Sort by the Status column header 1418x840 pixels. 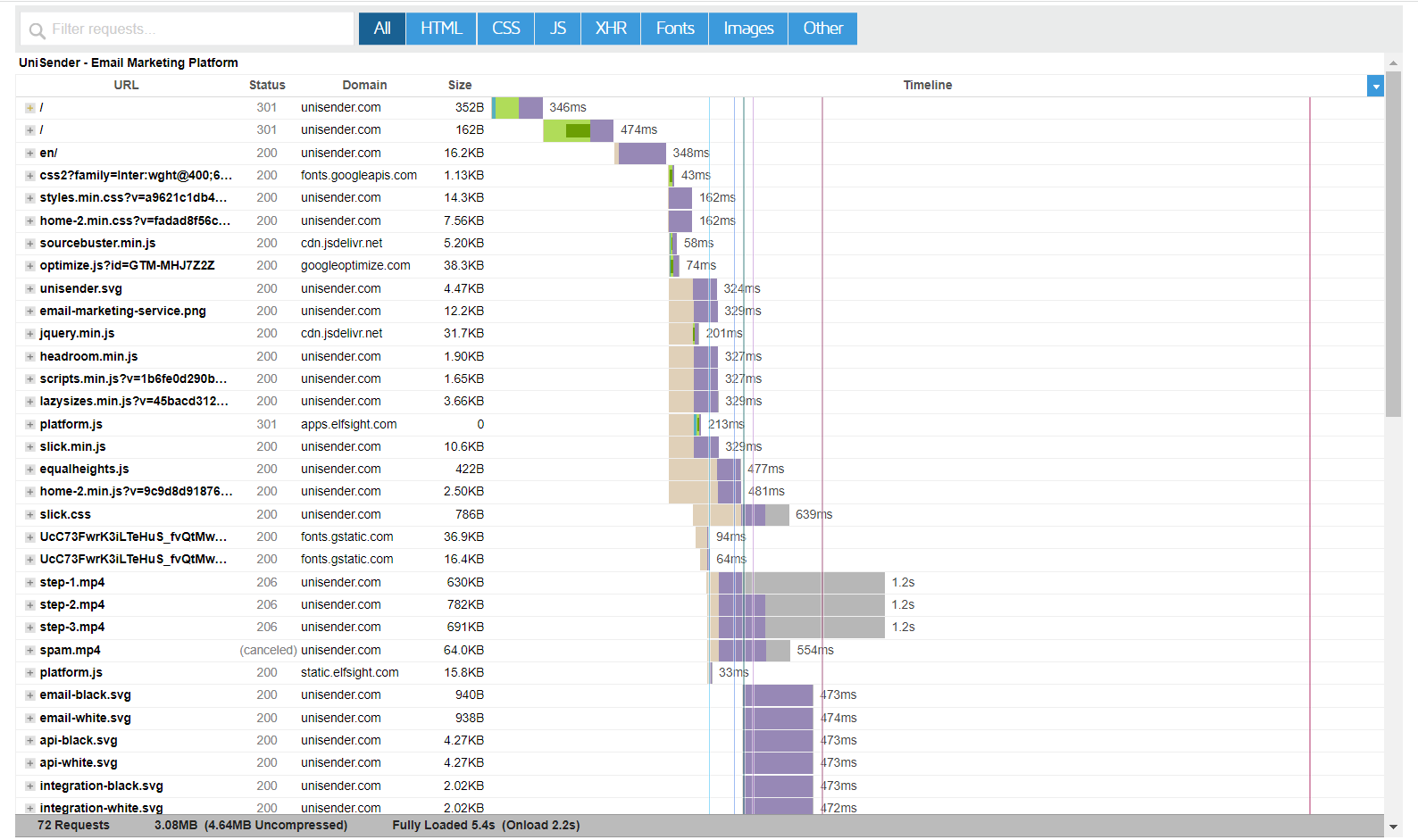pyautogui.click(x=267, y=85)
